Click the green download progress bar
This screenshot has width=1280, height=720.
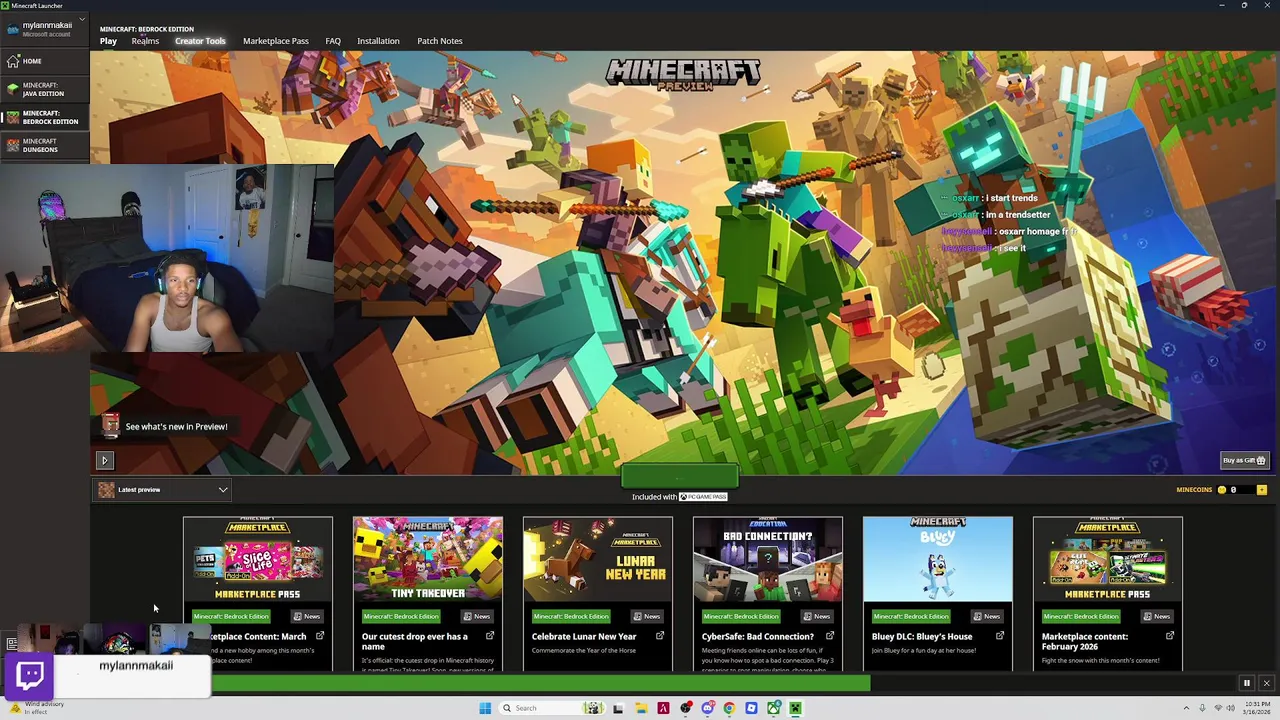tap(540, 683)
